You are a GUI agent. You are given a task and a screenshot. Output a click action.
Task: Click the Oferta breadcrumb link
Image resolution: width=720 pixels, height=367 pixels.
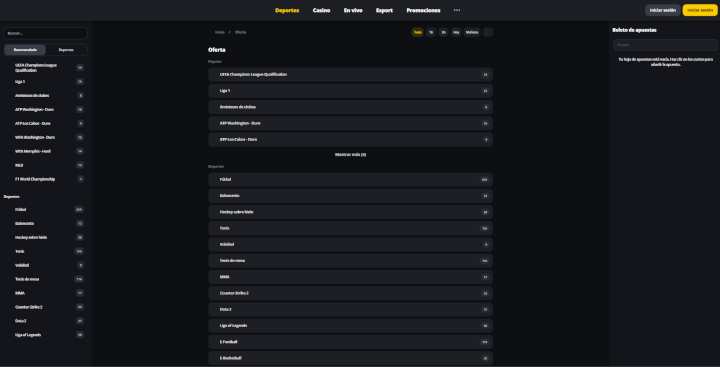point(241,32)
